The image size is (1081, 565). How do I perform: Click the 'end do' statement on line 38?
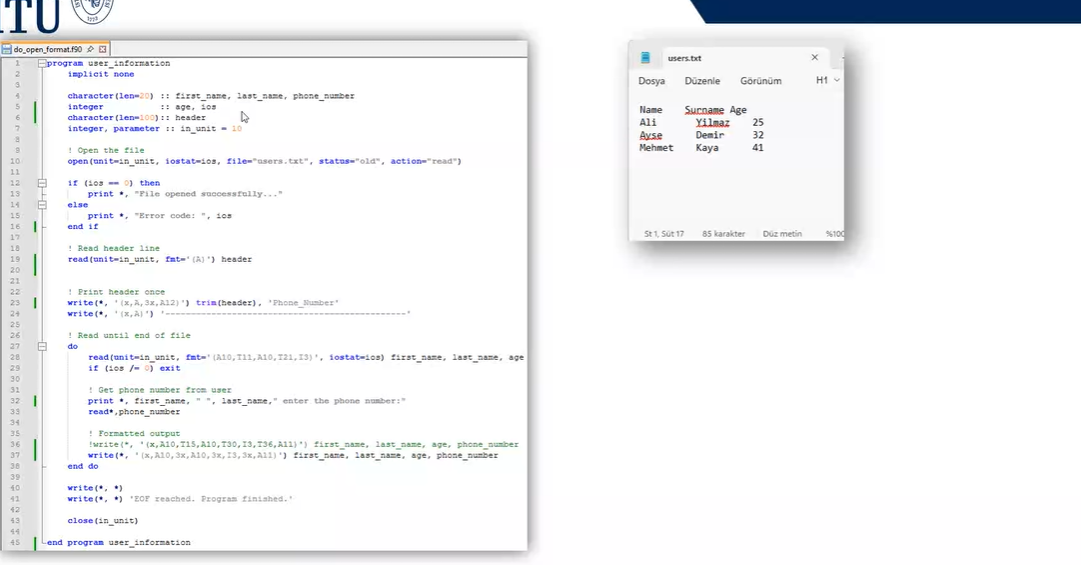point(83,466)
